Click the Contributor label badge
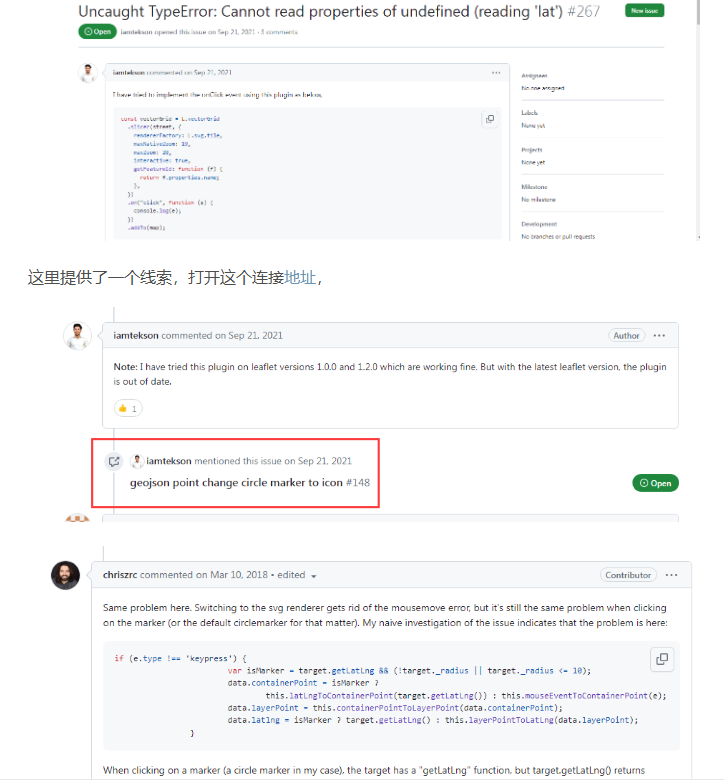Viewport: 724px width, 780px height. [628, 575]
